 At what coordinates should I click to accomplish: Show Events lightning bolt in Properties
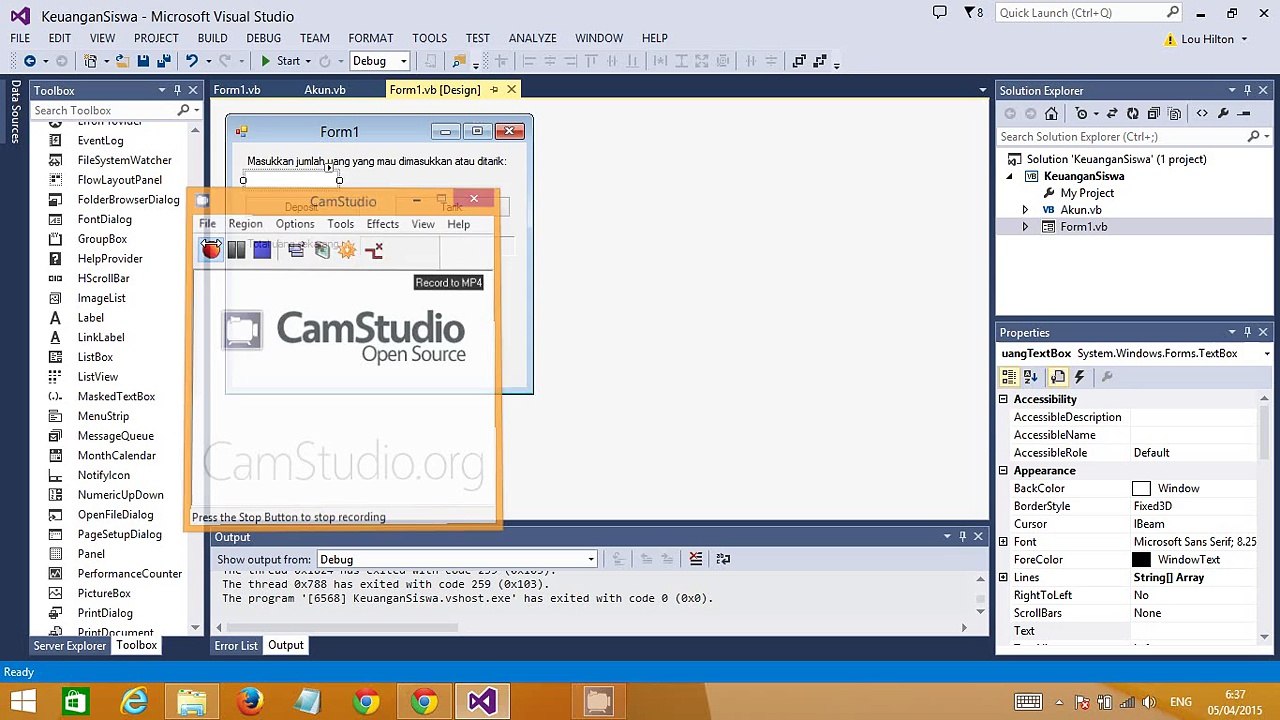[x=1079, y=377]
